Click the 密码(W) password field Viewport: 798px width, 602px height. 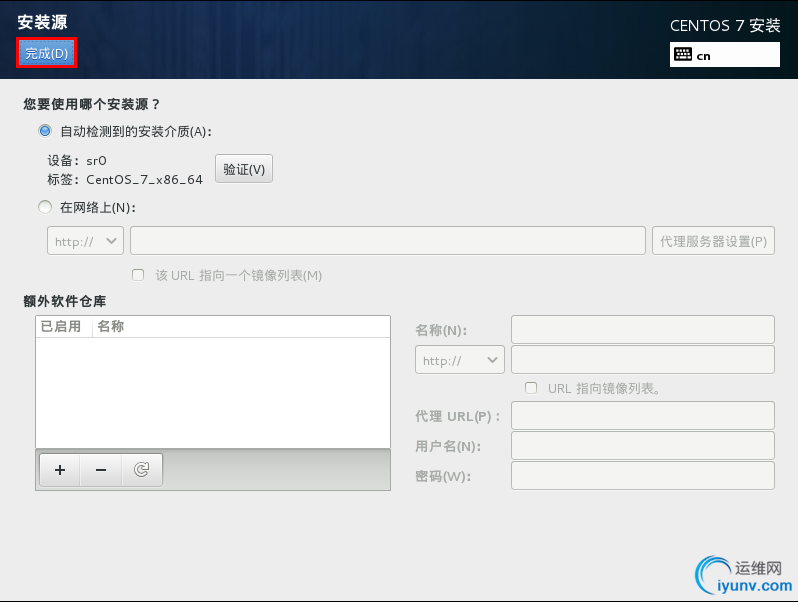pos(643,475)
